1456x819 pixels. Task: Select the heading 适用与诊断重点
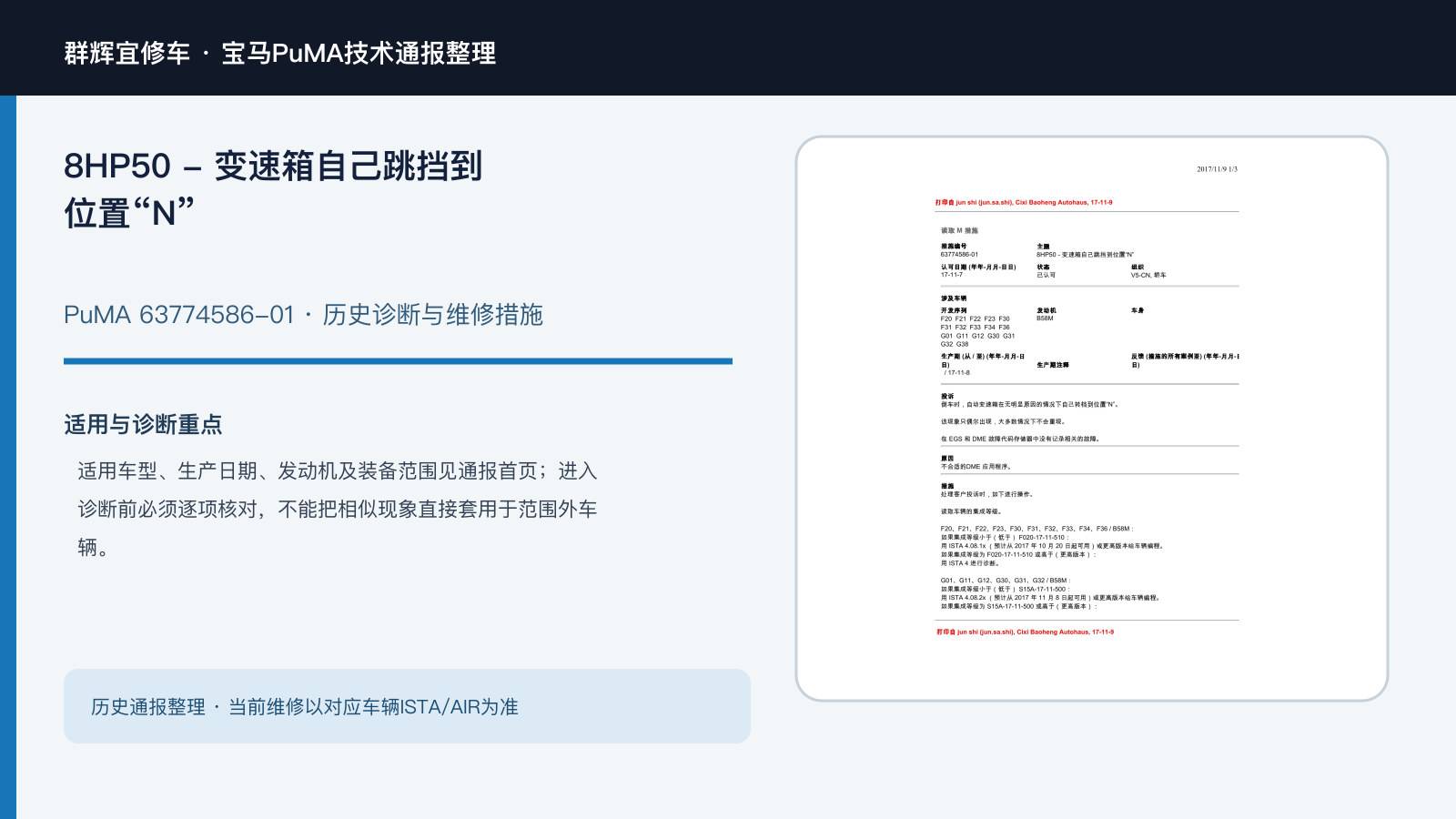pyautogui.click(x=143, y=424)
